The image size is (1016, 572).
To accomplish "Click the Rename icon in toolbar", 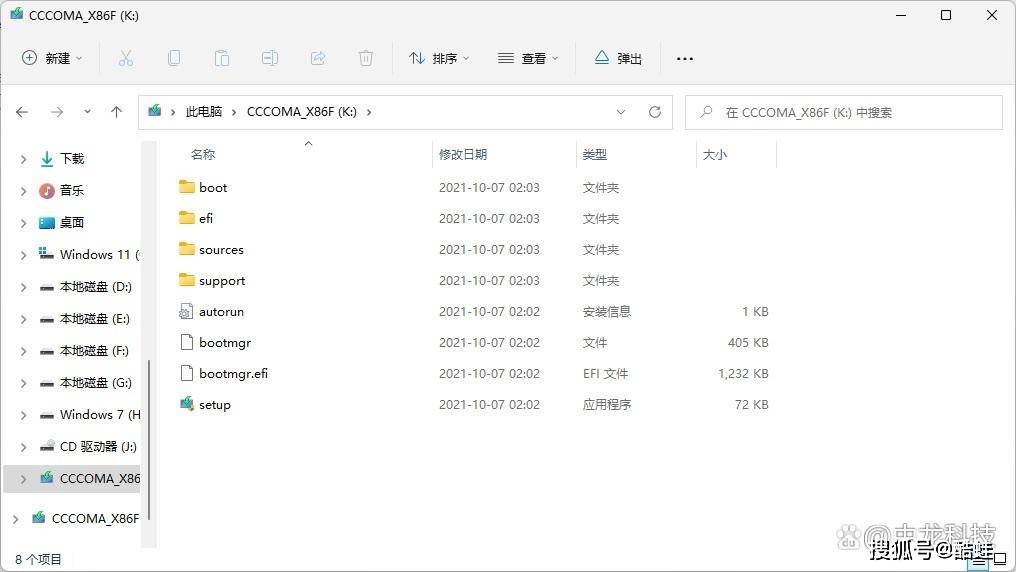I will coord(270,58).
